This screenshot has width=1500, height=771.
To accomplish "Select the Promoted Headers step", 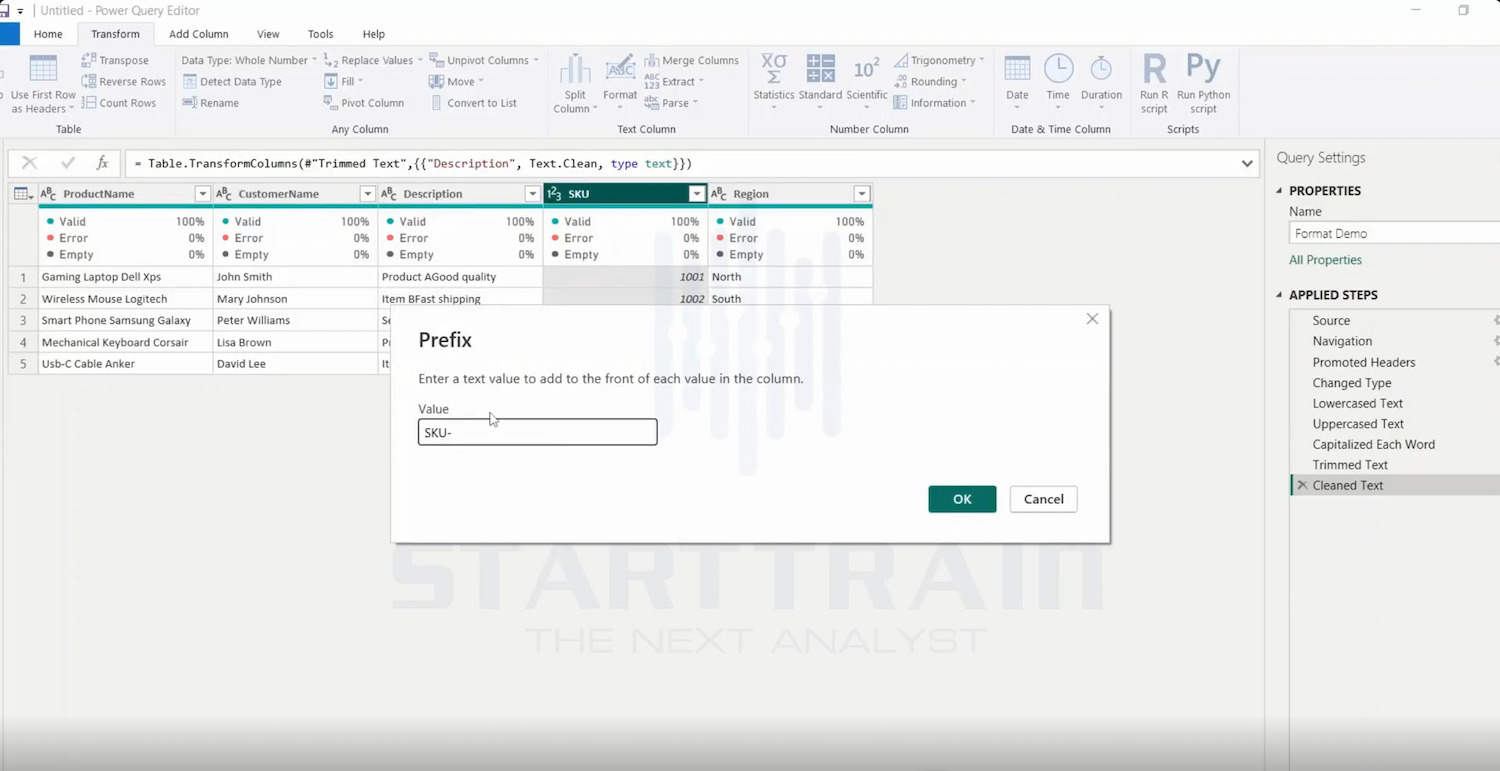I will tap(1364, 362).
